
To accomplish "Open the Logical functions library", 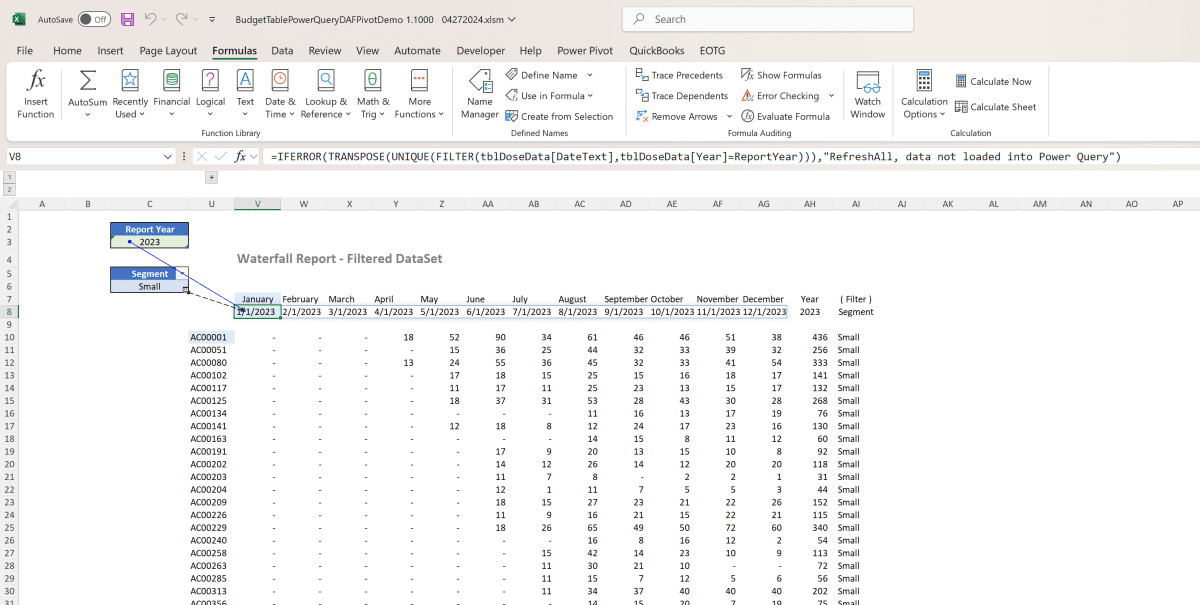I will (210, 95).
